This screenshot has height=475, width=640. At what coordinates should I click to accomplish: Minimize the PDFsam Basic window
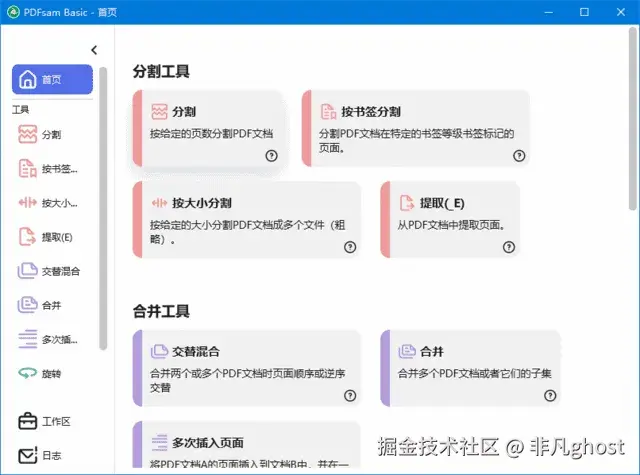point(549,12)
